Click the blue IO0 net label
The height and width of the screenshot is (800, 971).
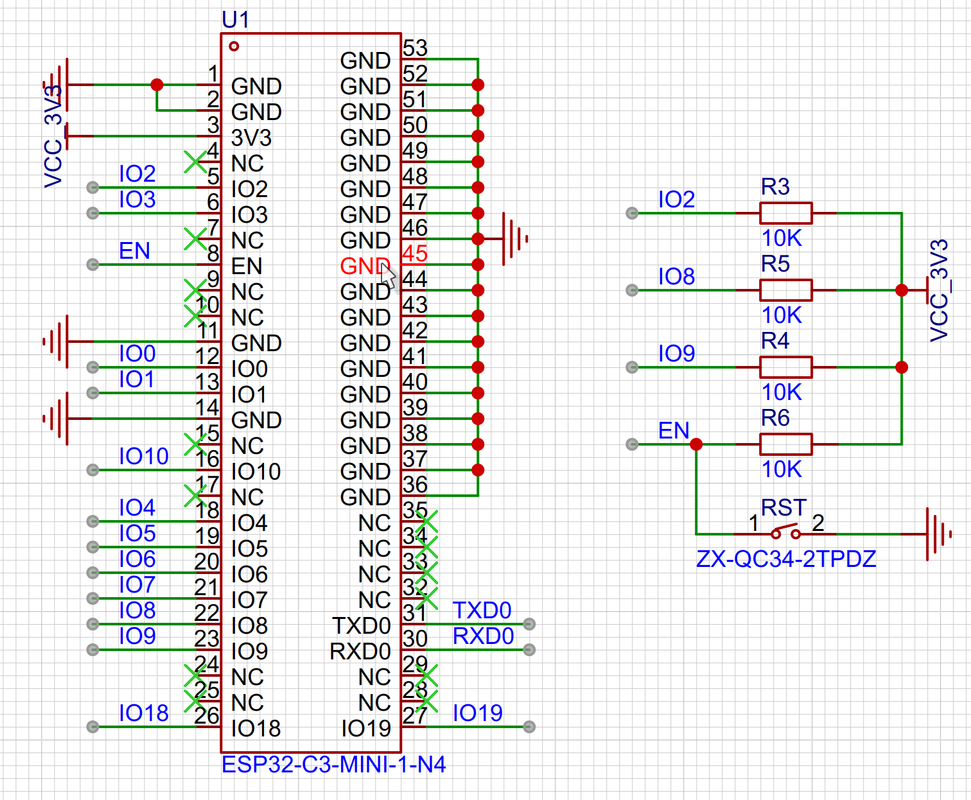coord(137,354)
